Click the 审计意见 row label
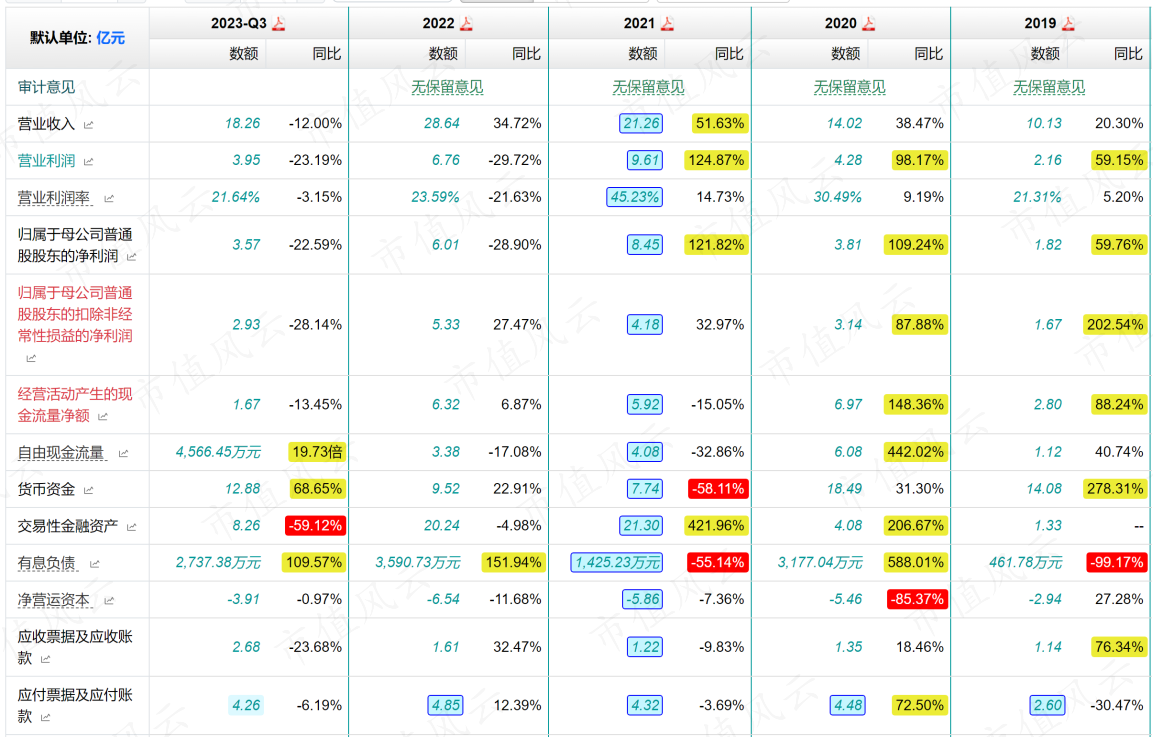 pyautogui.click(x=46, y=87)
